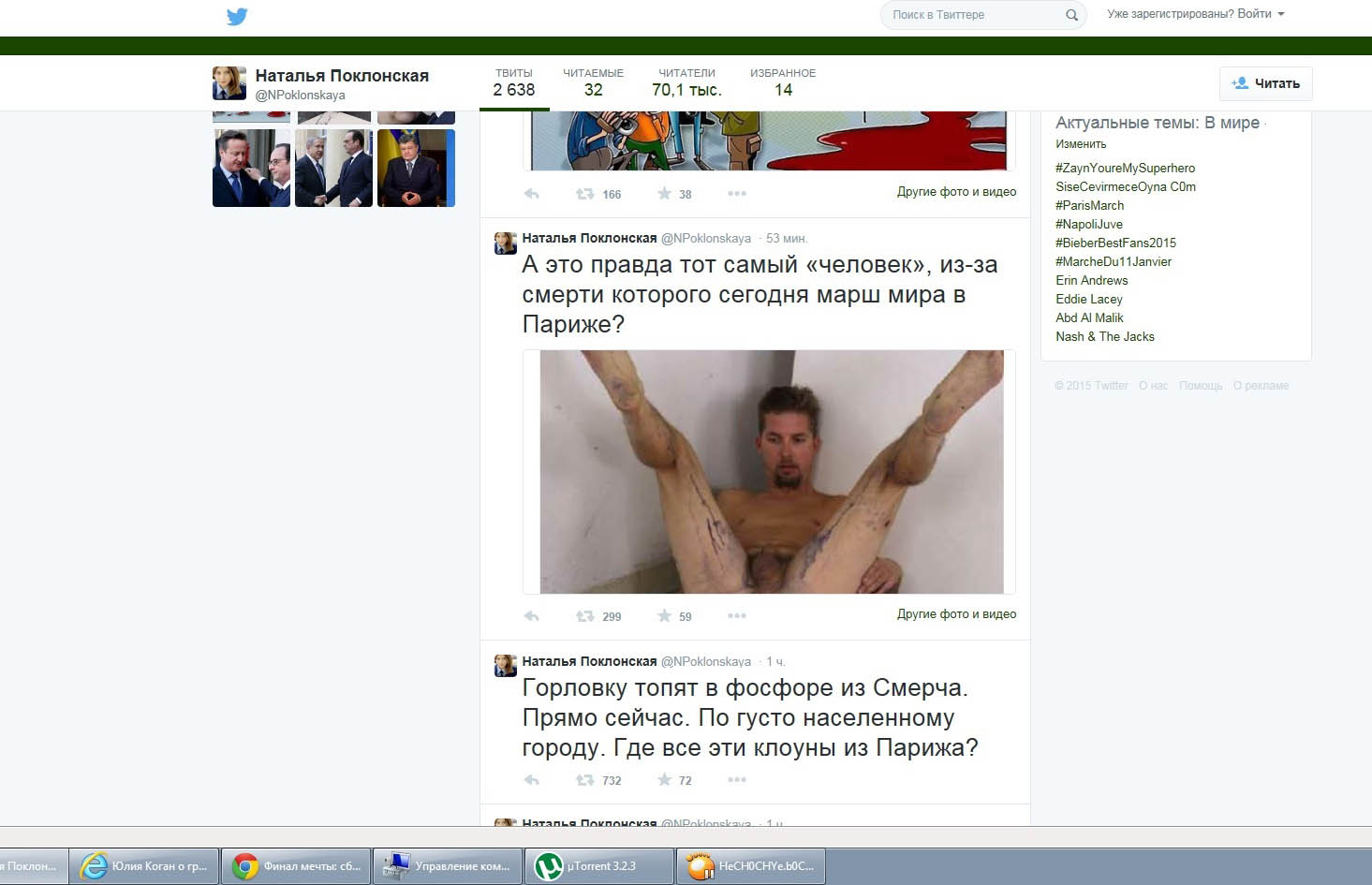Image resolution: width=1372 pixels, height=885 pixels.
Task: Click the Помощь footer link
Action: [1201, 386]
